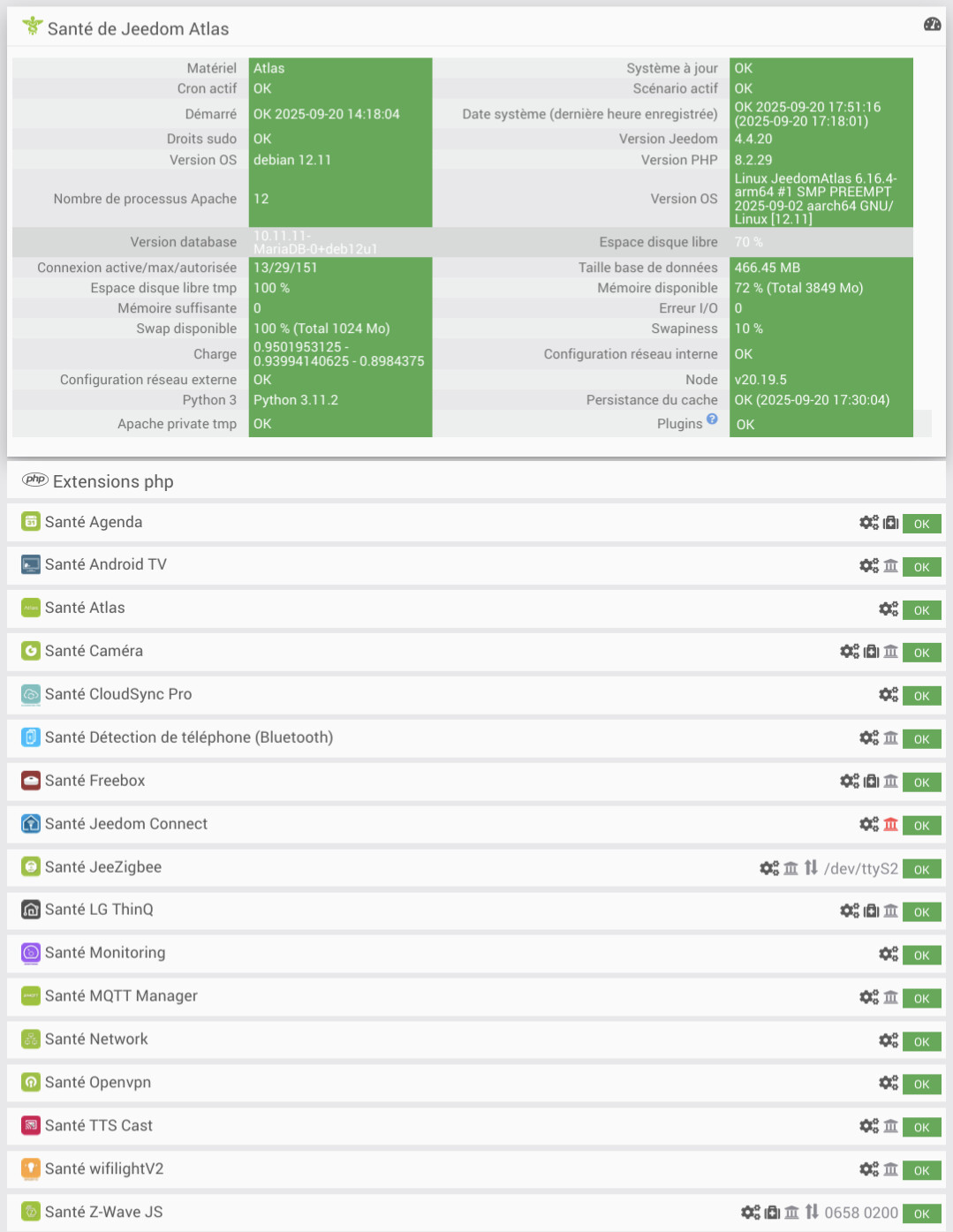Image resolution: width=953 pixels, height=1232 pixels.
Task: Open the benchmark gauge icon at top right
Action: (932, 24)
